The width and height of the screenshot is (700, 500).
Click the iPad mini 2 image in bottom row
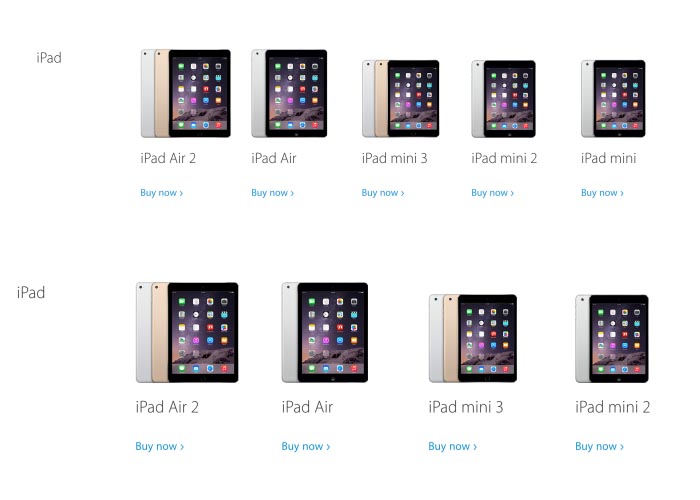coord(612,338)
